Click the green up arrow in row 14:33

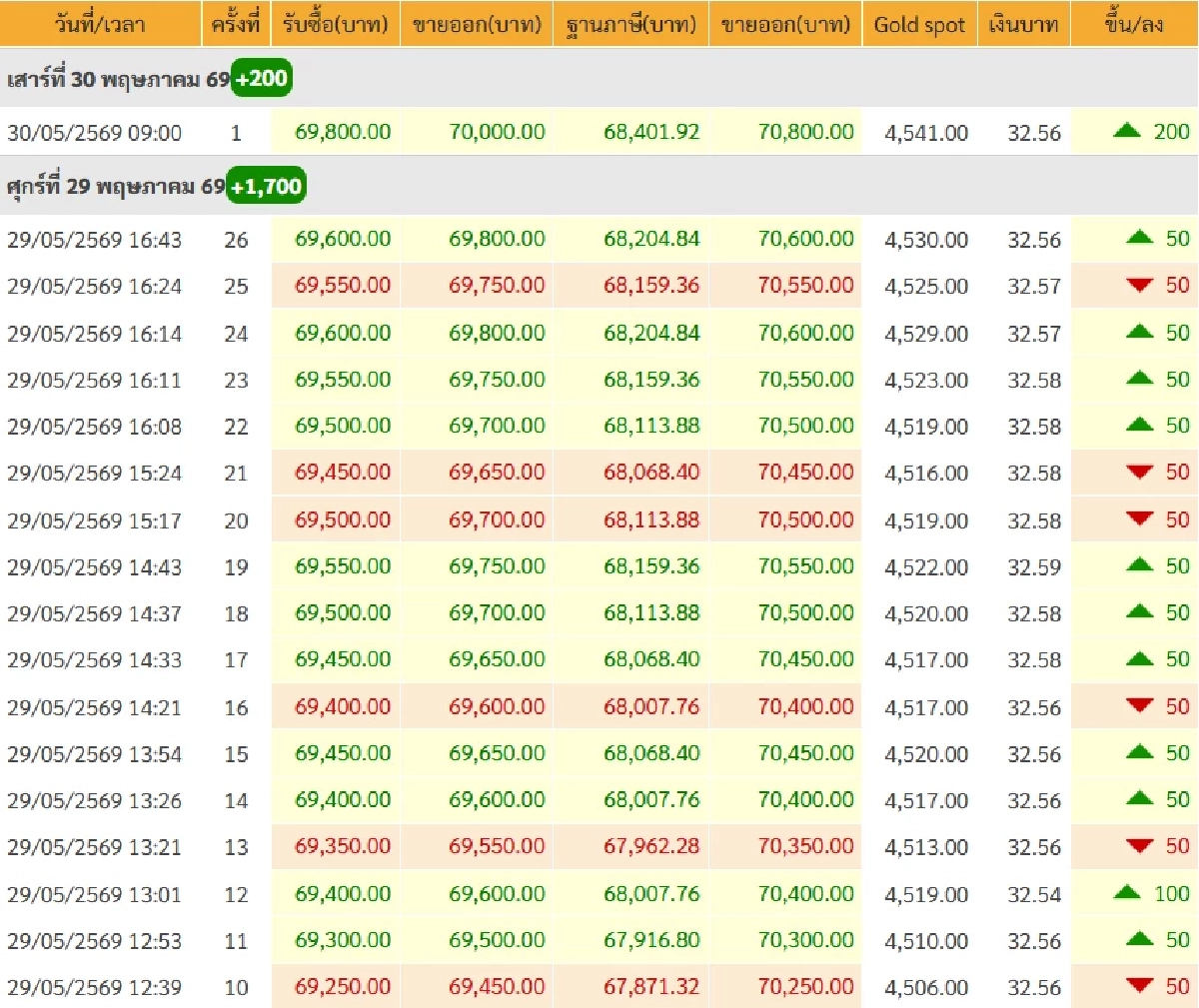coord(1139,658)
